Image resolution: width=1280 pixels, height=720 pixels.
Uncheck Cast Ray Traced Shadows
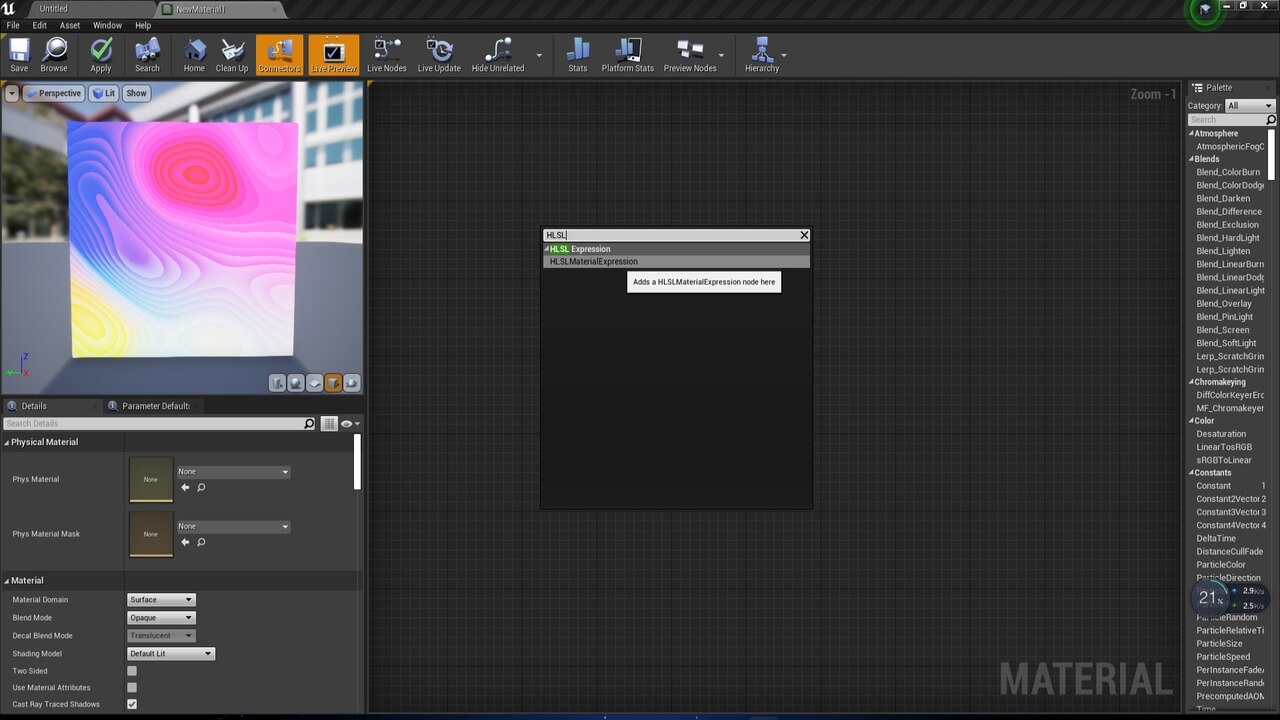132,704
